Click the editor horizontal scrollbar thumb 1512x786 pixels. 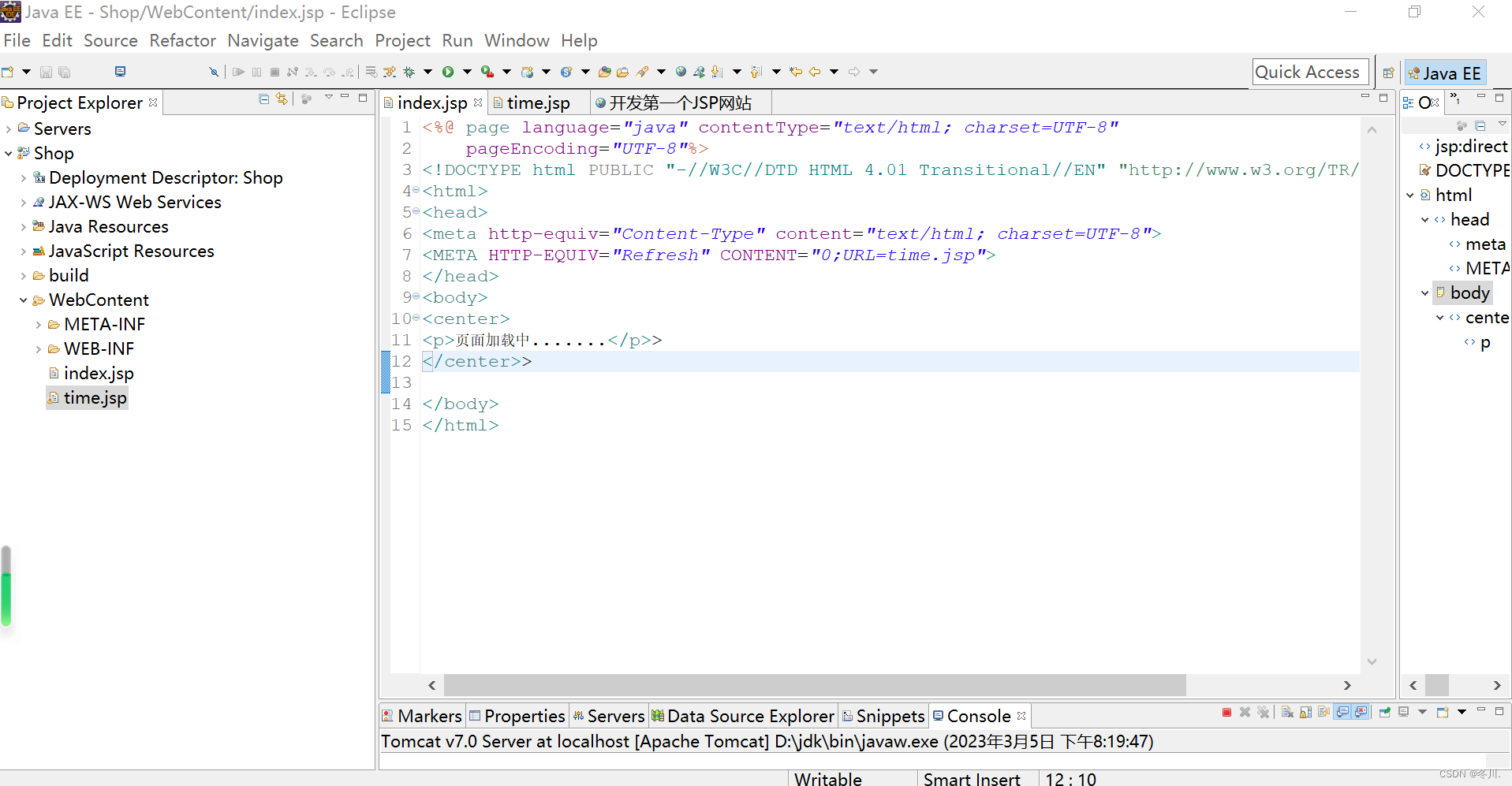point(815,685)
